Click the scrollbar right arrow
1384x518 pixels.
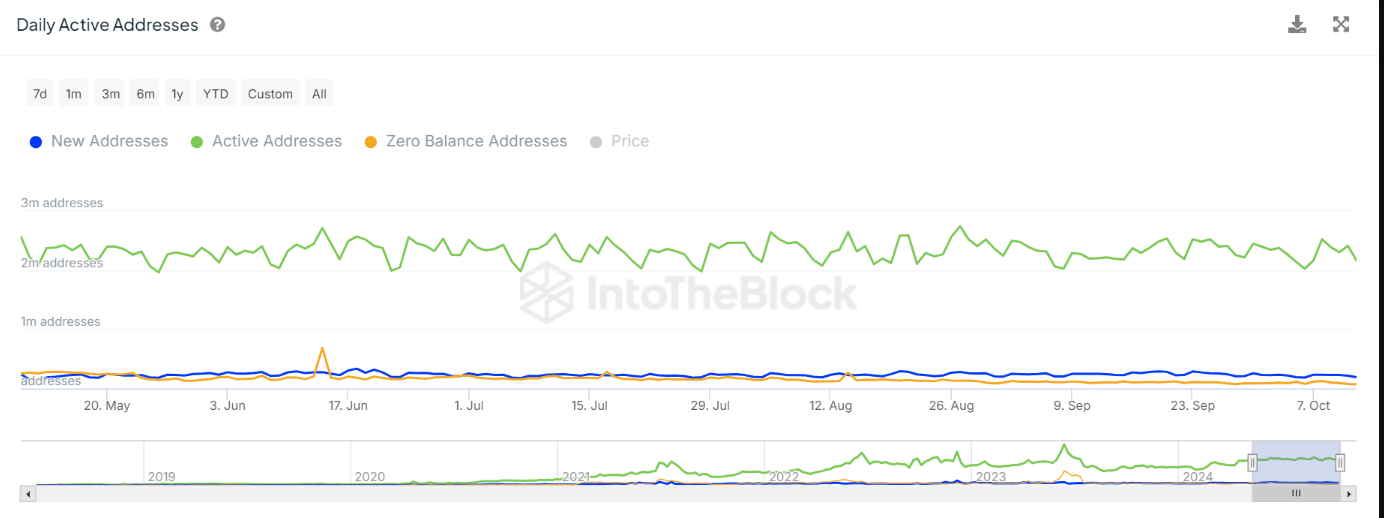[x=1350, y=494]
